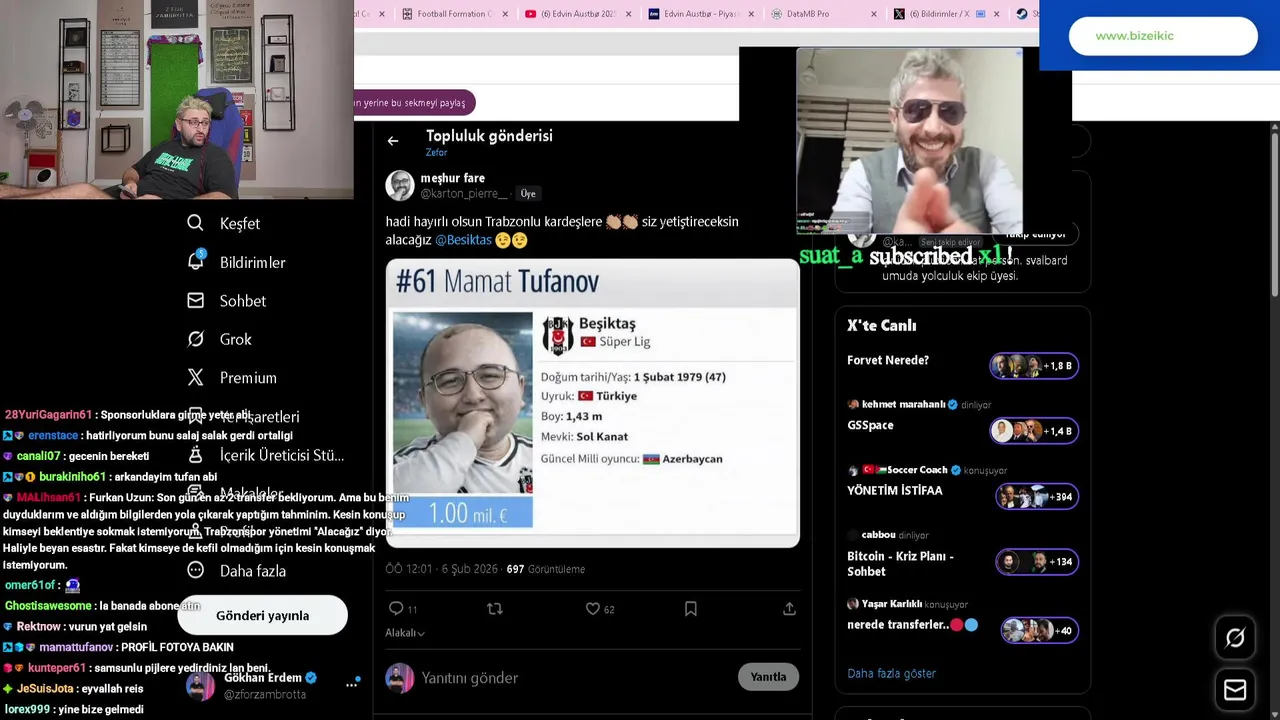Screen dimensions: 1280x720
Task: Click X'te Canlı section heading
Action: 881,325
